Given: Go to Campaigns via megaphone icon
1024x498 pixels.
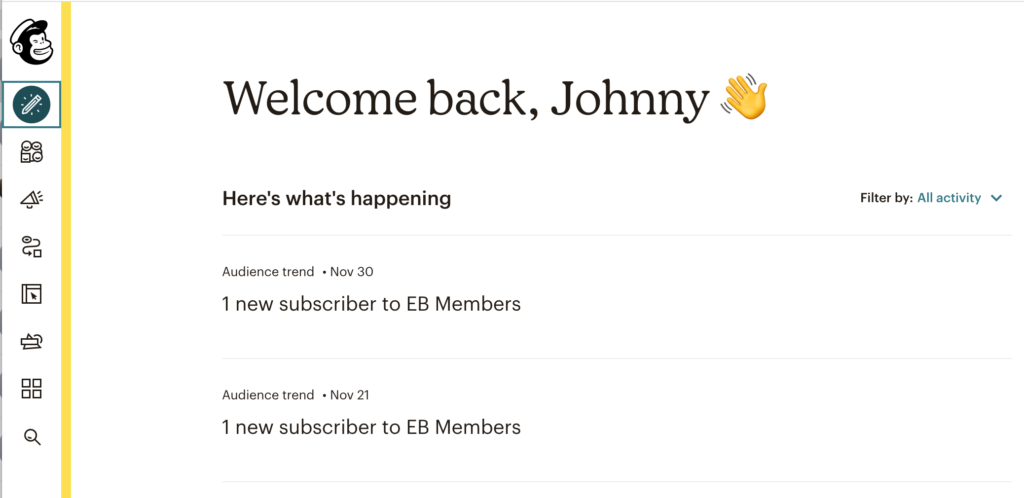Looking at the screenshot, I should pyautogui.click(x=31, y=200).
